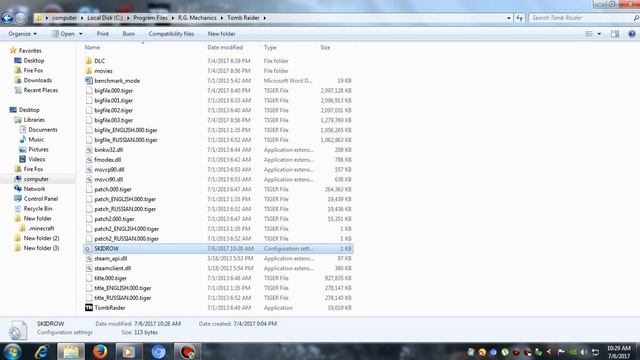This screenshot has height=360, width=640.
Task: Open the Favorites star in sidebar
Action: tap(13, 51)
